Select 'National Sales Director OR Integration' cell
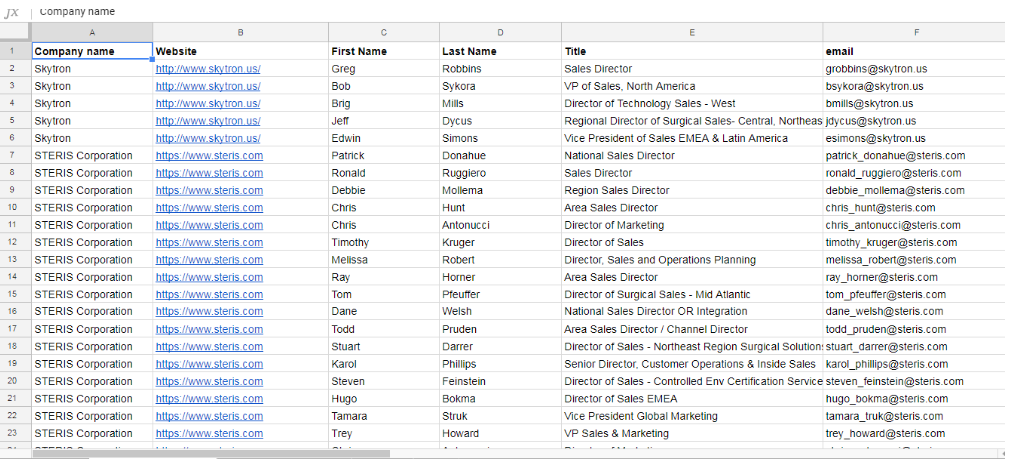The image size is (1020, 461). (x=692, y=311)
